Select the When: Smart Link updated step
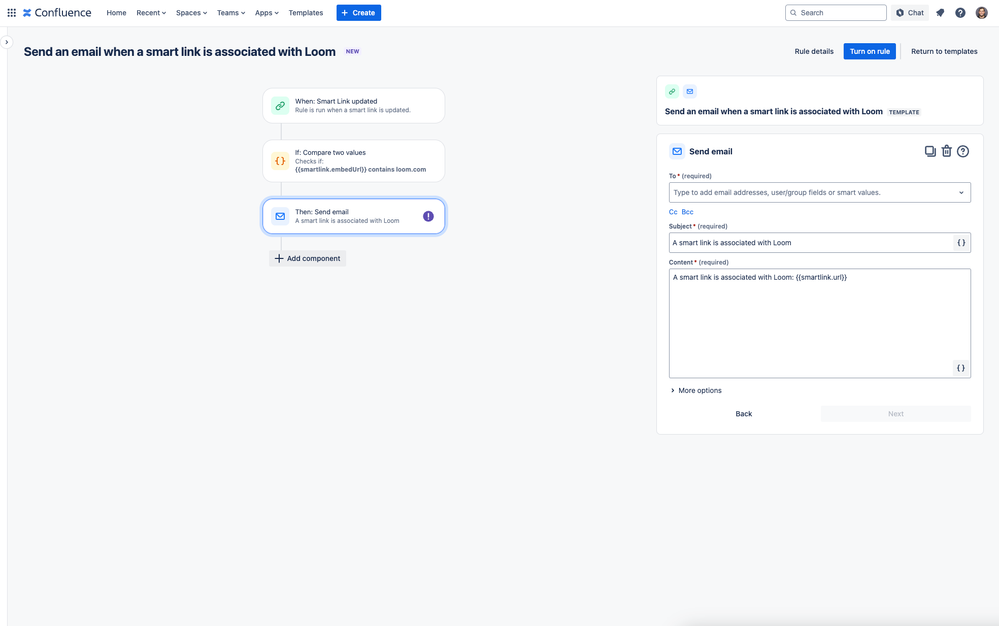 [354, 106]
